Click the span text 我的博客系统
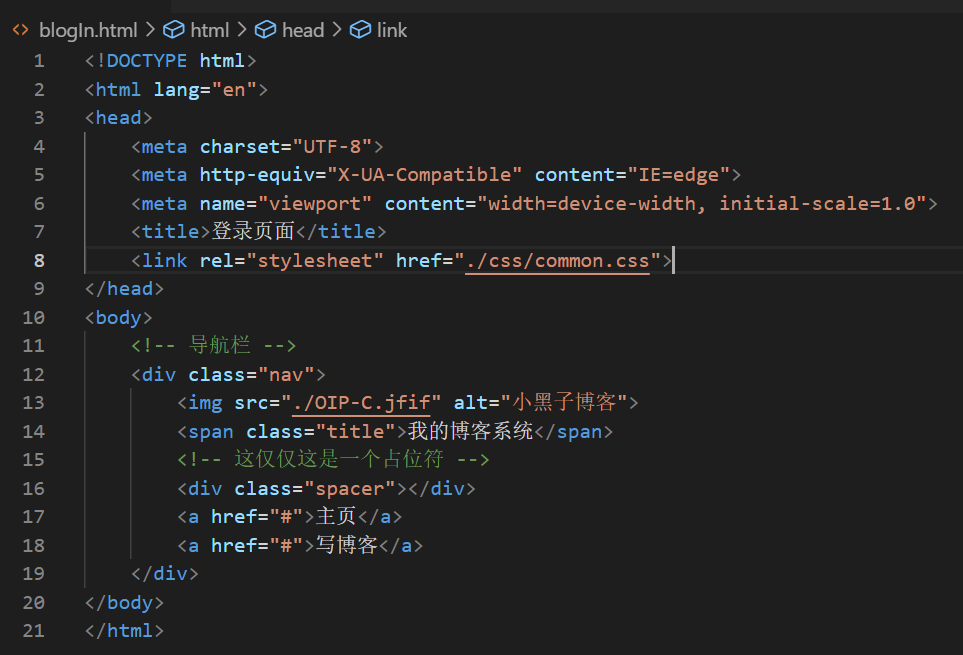Screen dimensions: 963x655 point(470,431)
